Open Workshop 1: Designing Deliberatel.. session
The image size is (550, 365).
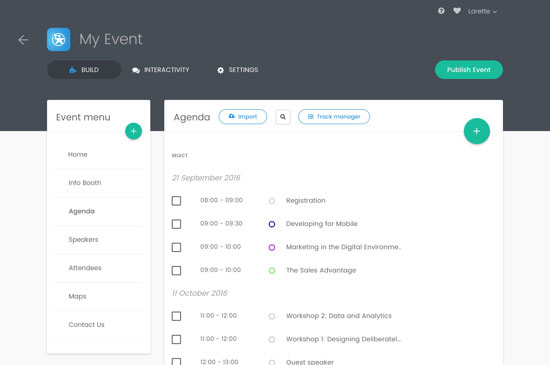343,339
